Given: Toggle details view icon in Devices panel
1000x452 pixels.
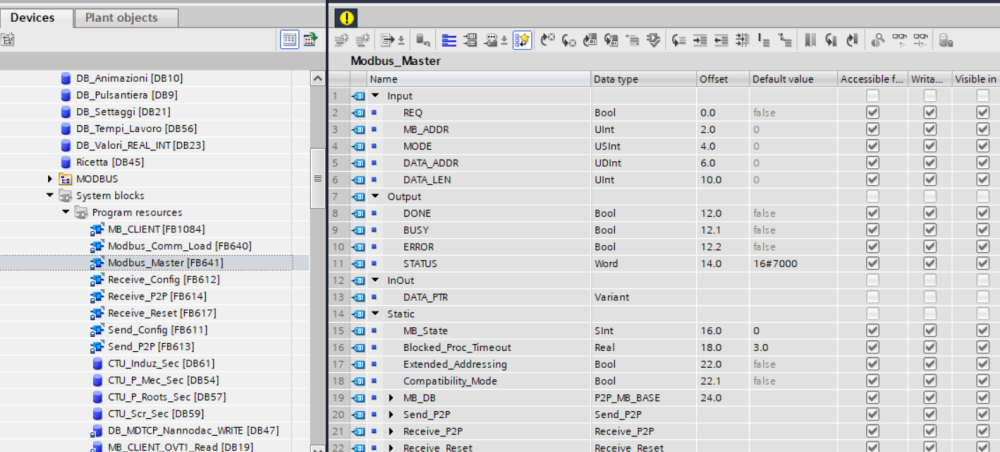Looking at the screenshot, I should [290, 40].
